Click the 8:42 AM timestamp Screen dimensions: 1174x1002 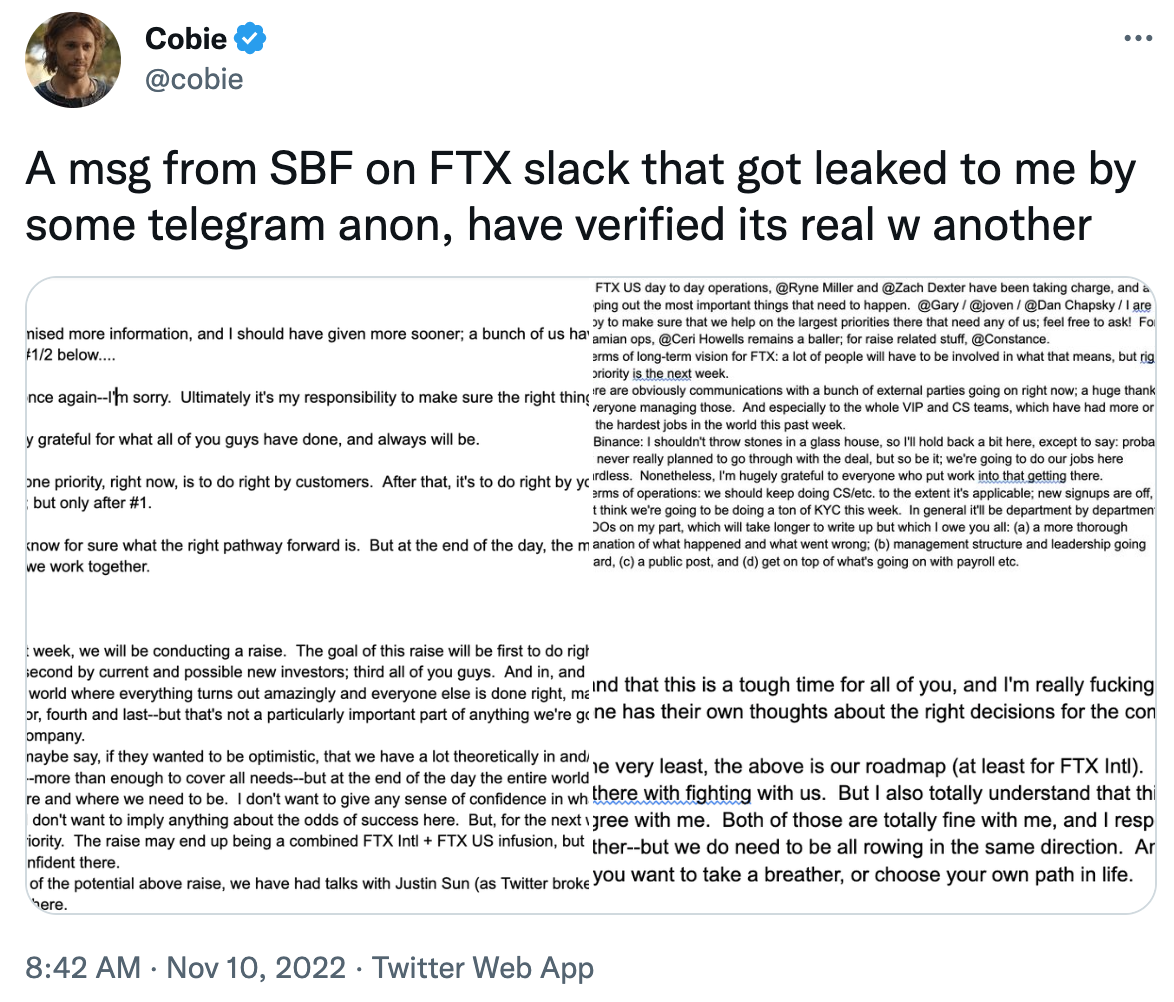83,968
